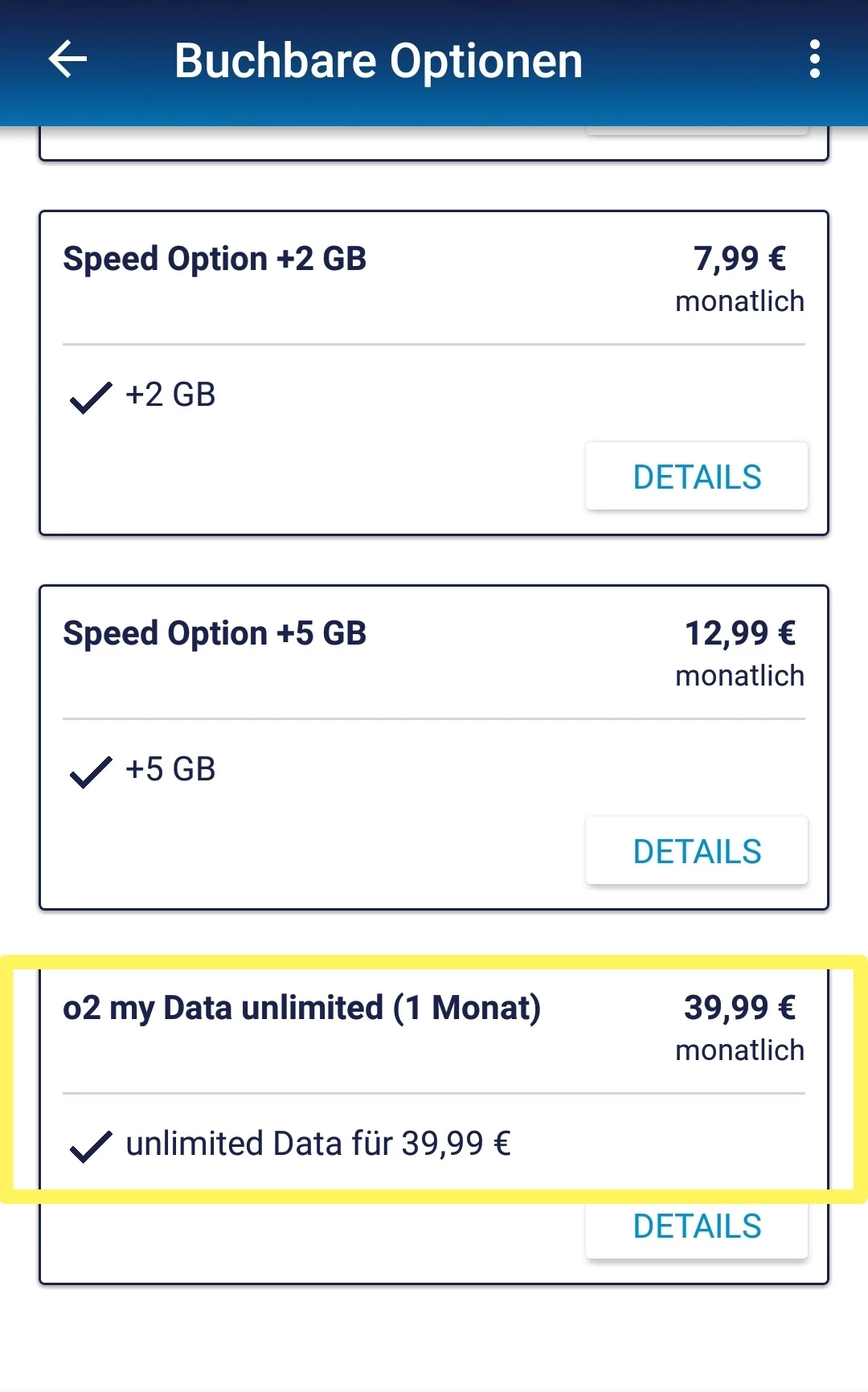Select the o2 my Data unlimited title
This screenshot has height=1392, width=868.
click(301, 1008)
